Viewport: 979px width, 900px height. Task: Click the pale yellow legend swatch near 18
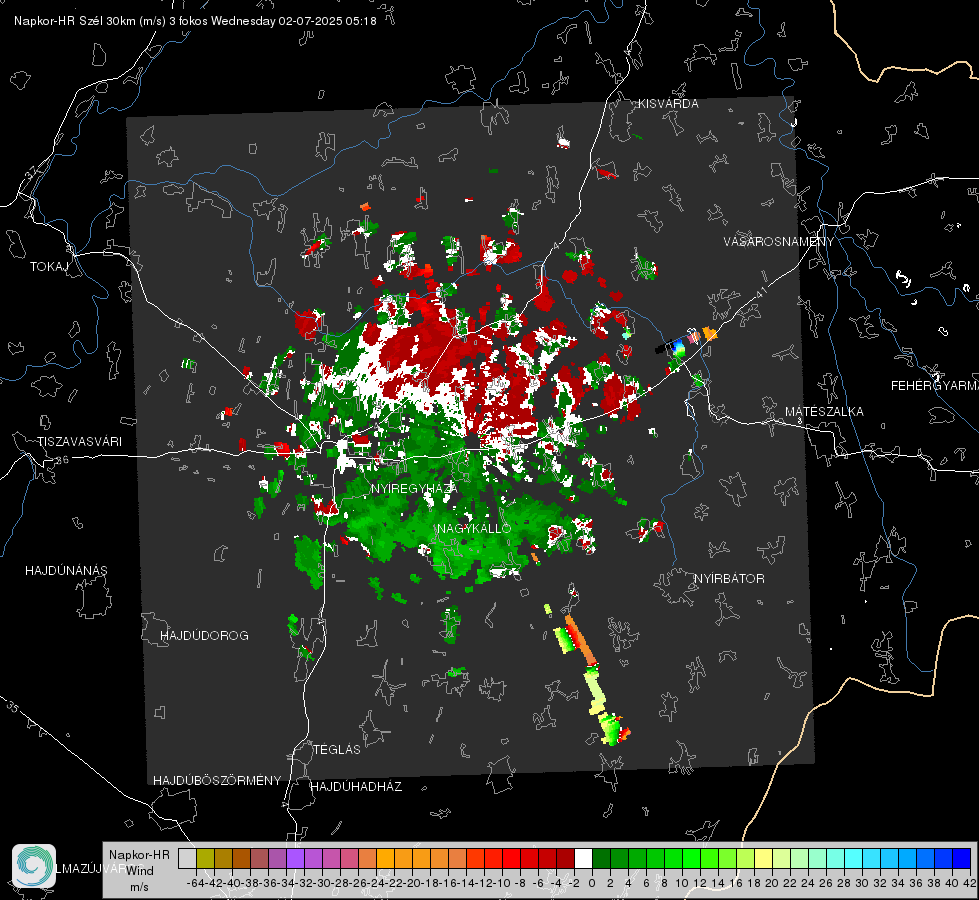pyautogui.click(x=763, y=858)
